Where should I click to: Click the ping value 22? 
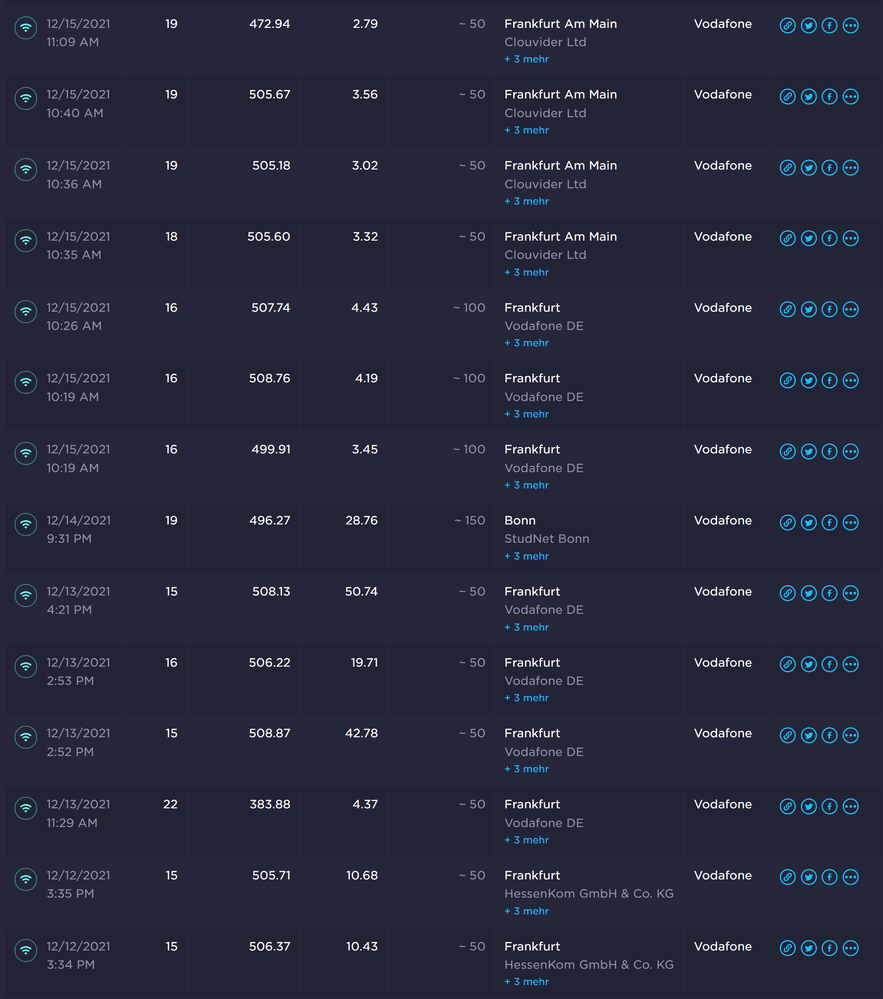coord(170,805)
